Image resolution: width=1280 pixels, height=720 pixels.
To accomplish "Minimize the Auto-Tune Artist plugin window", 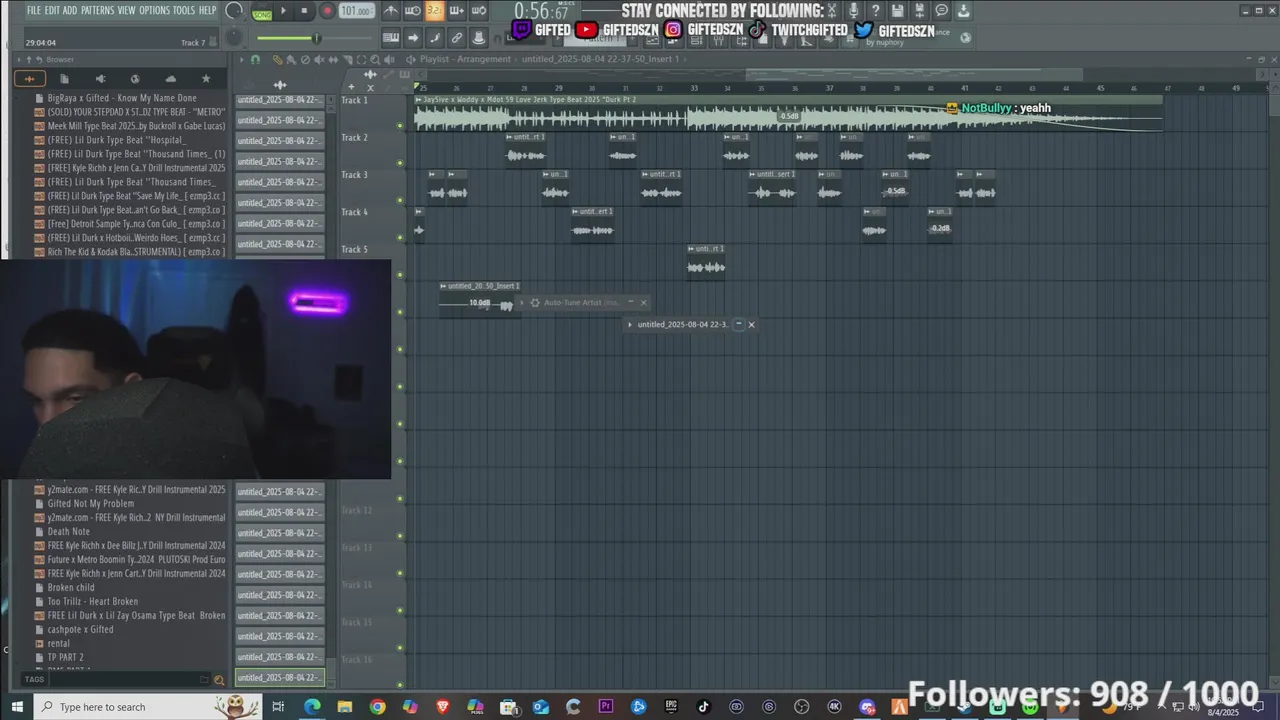I will [x=630, y=302].
